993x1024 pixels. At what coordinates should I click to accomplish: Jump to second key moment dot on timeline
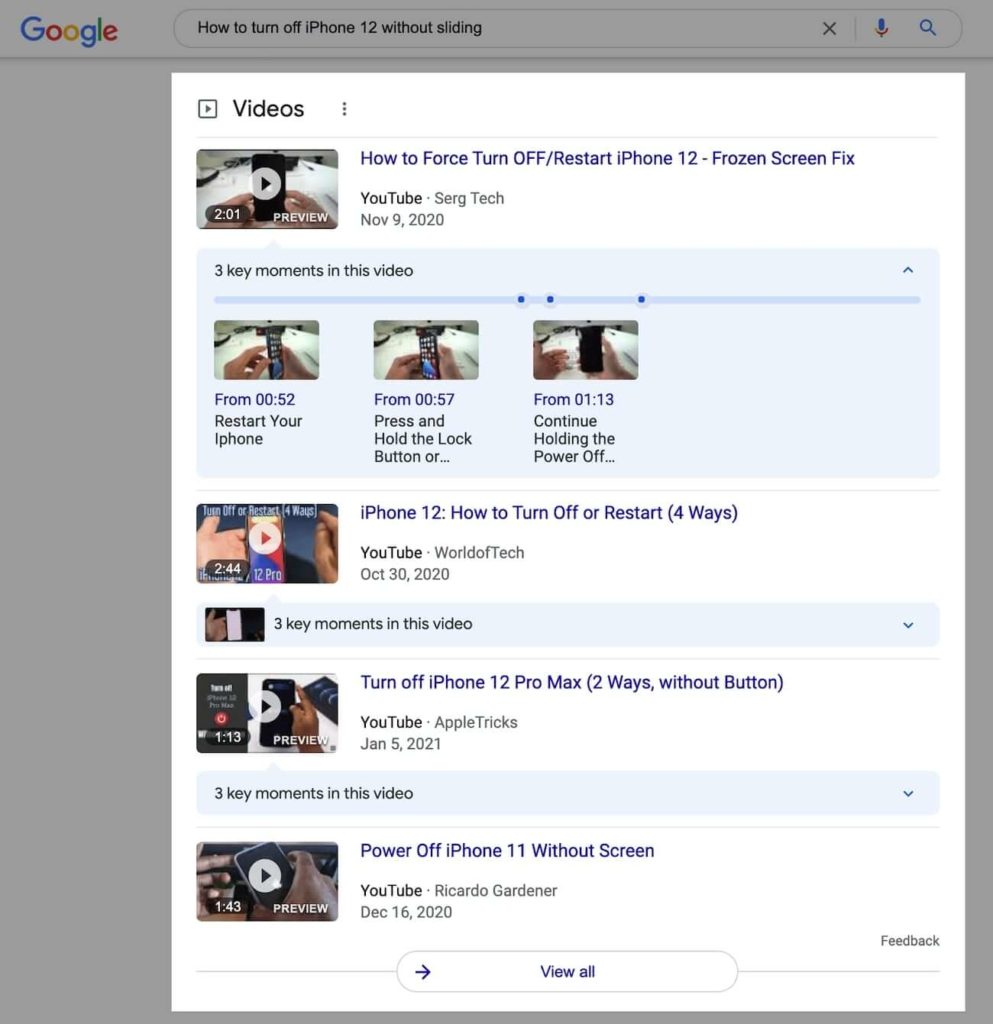pos(550,300)
